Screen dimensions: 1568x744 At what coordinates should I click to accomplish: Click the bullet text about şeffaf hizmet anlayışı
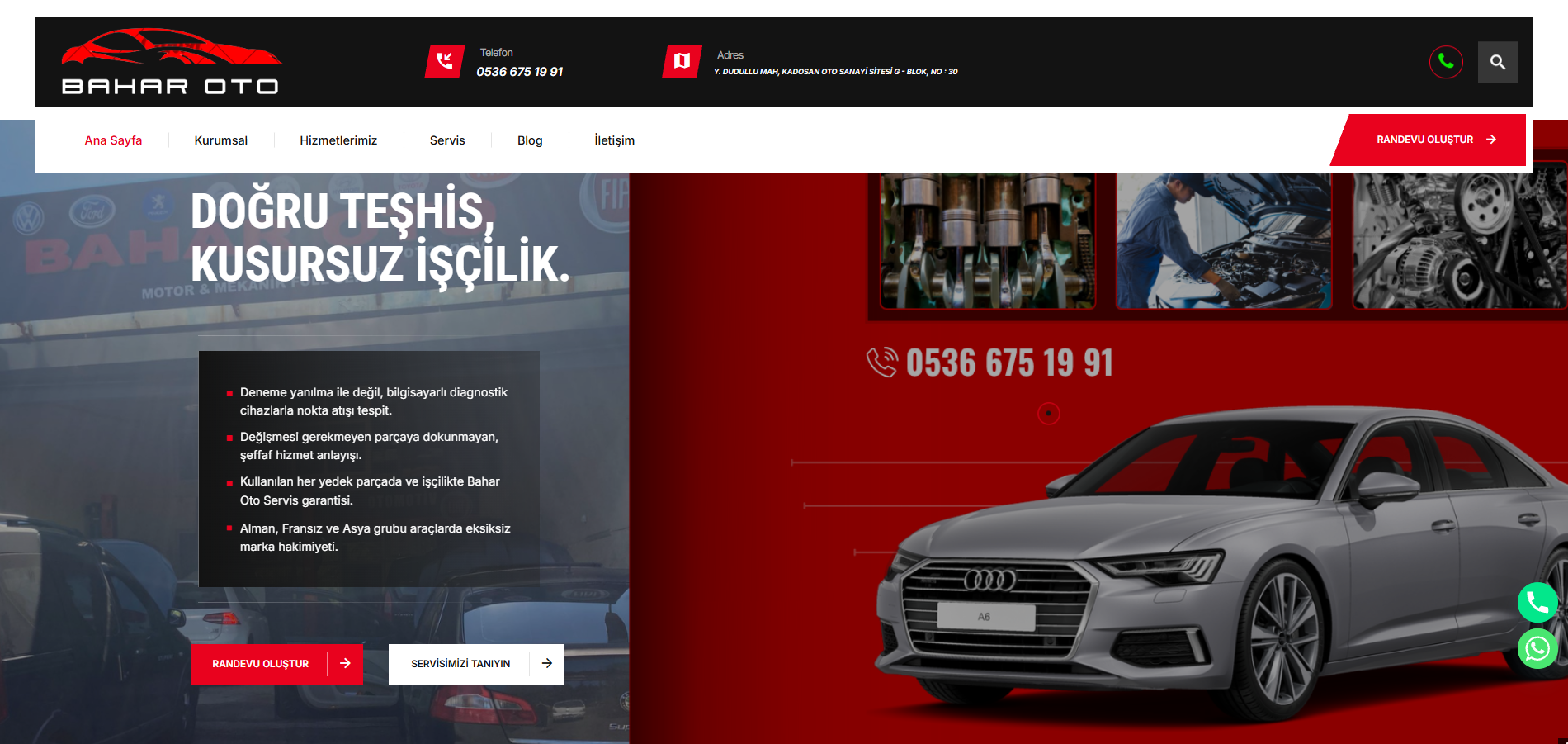tap(369, 446)
